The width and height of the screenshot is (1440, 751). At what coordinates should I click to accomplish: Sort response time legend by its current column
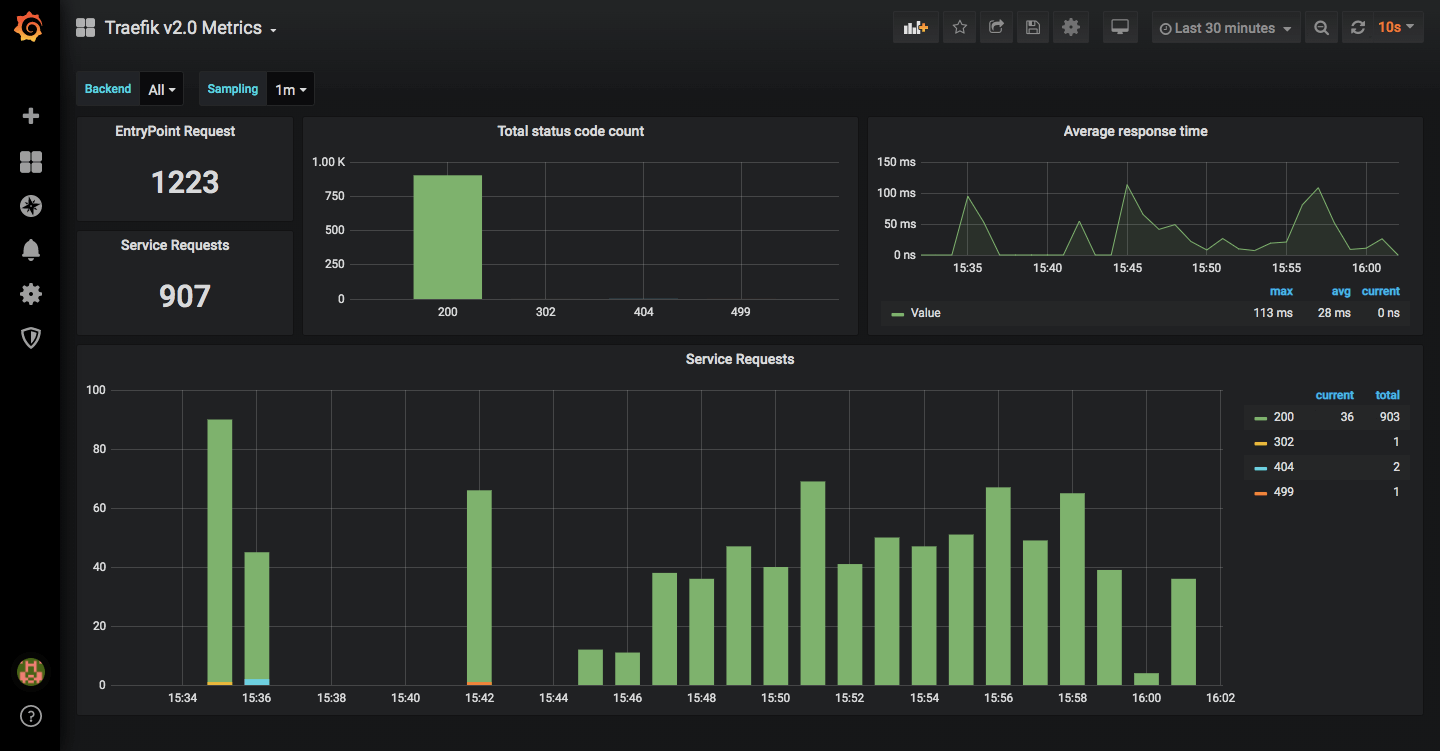(x=1381, y=291)
